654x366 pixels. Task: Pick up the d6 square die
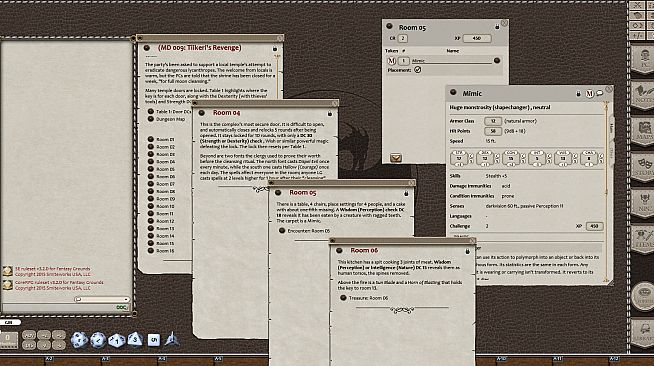point(153,340)
